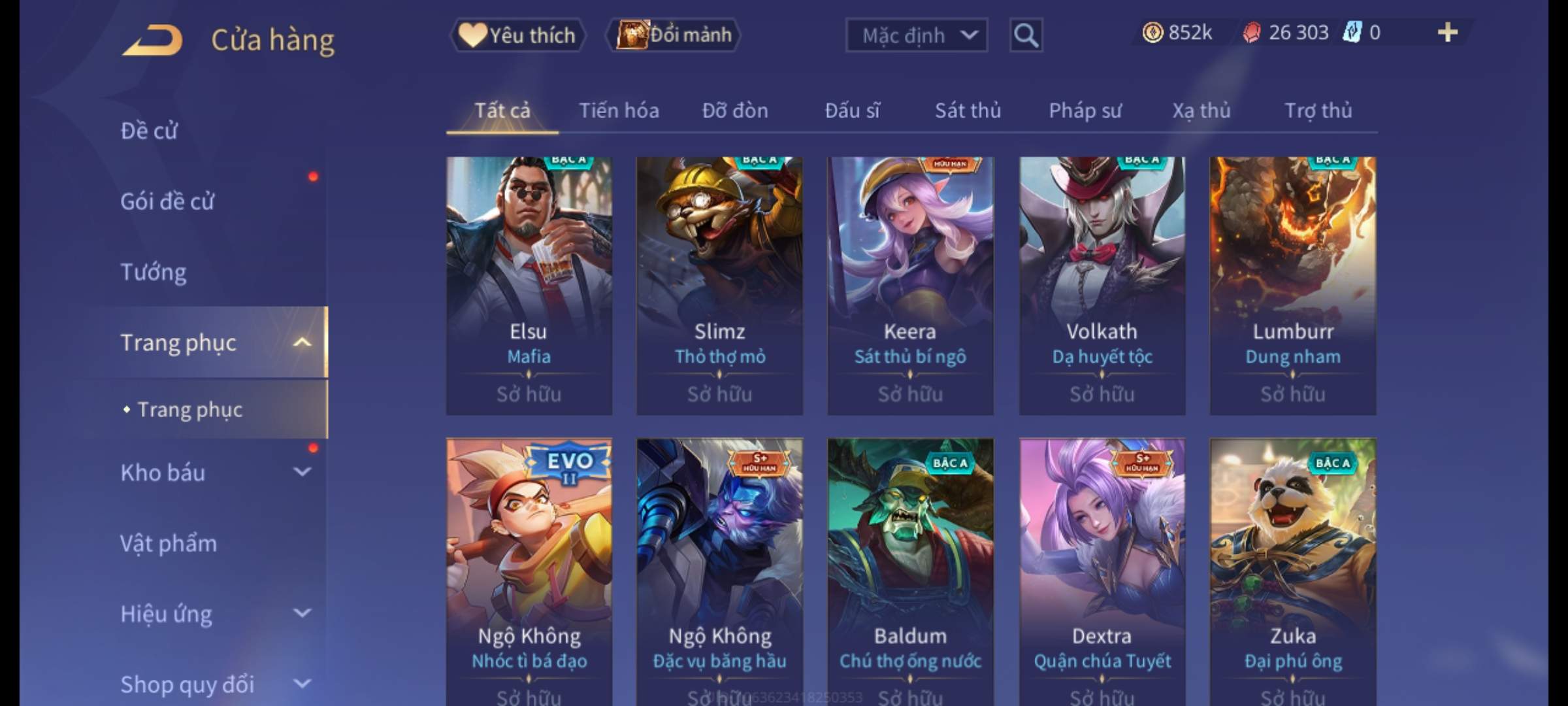Open the search magnifier icon
This screenshot has width=1568, height=706.
[1026, 35]
